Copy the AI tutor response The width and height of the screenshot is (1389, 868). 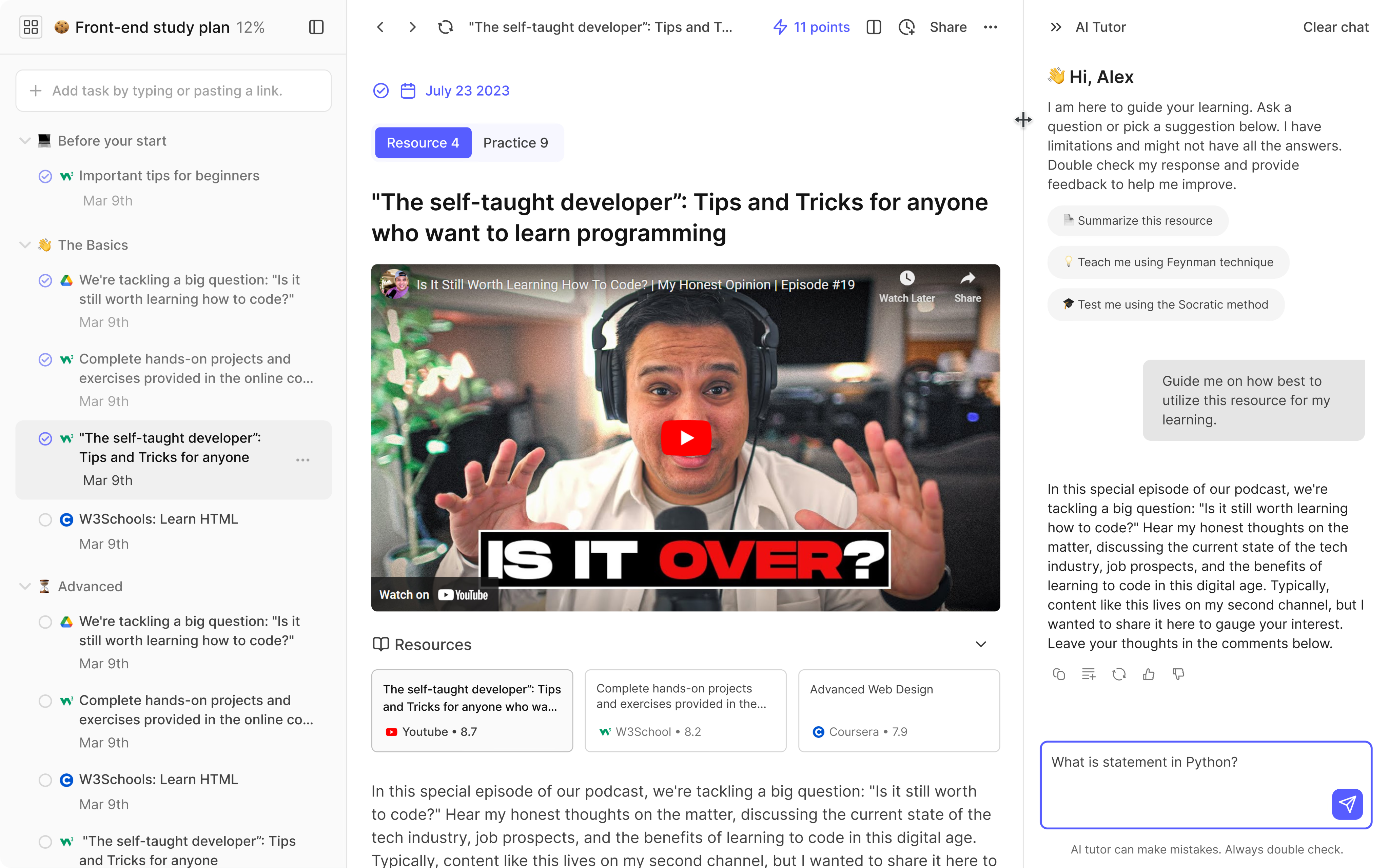(1059, 674)
